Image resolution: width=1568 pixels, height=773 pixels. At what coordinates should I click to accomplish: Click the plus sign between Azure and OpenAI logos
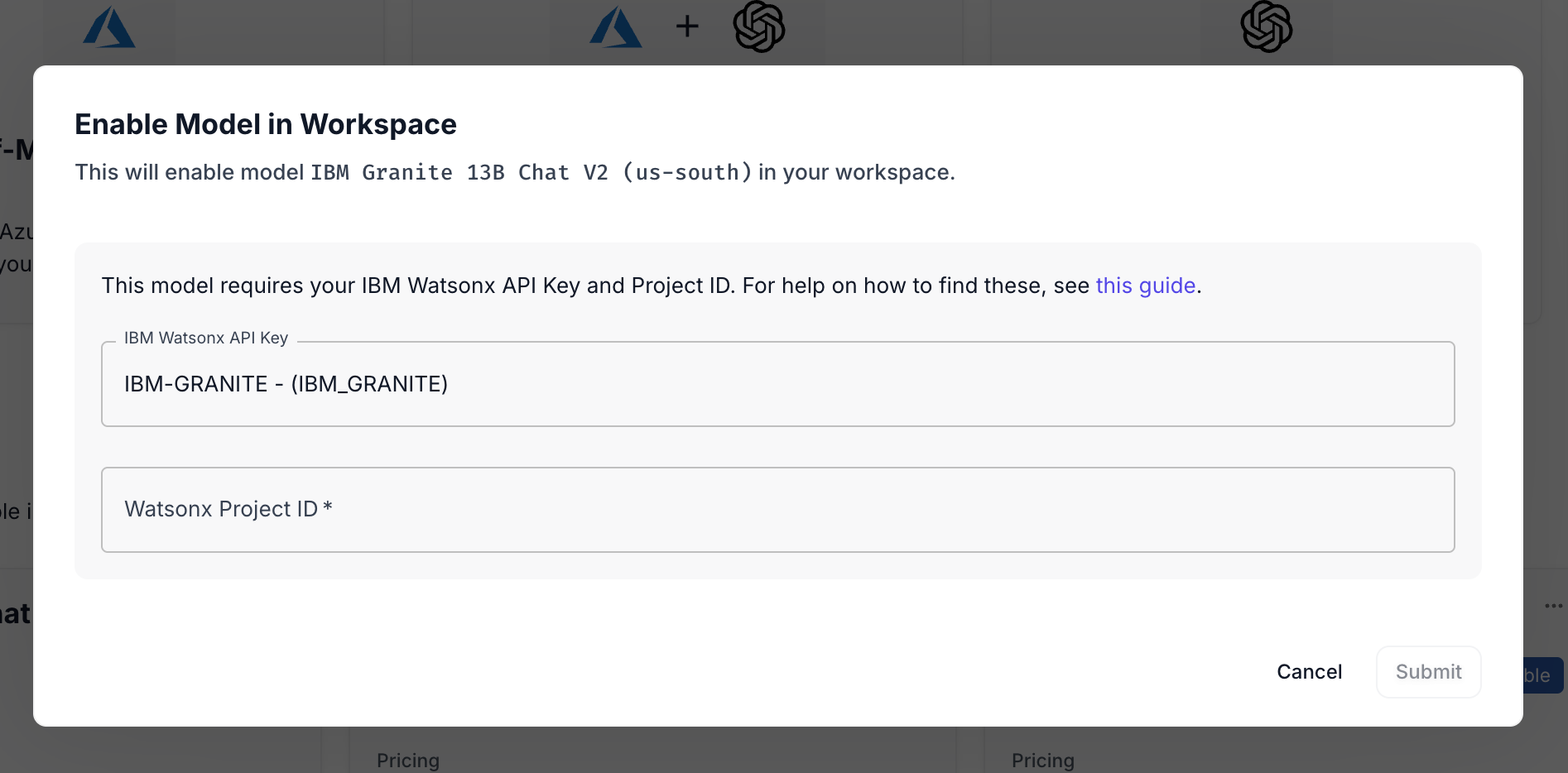[x=687, y=26]
